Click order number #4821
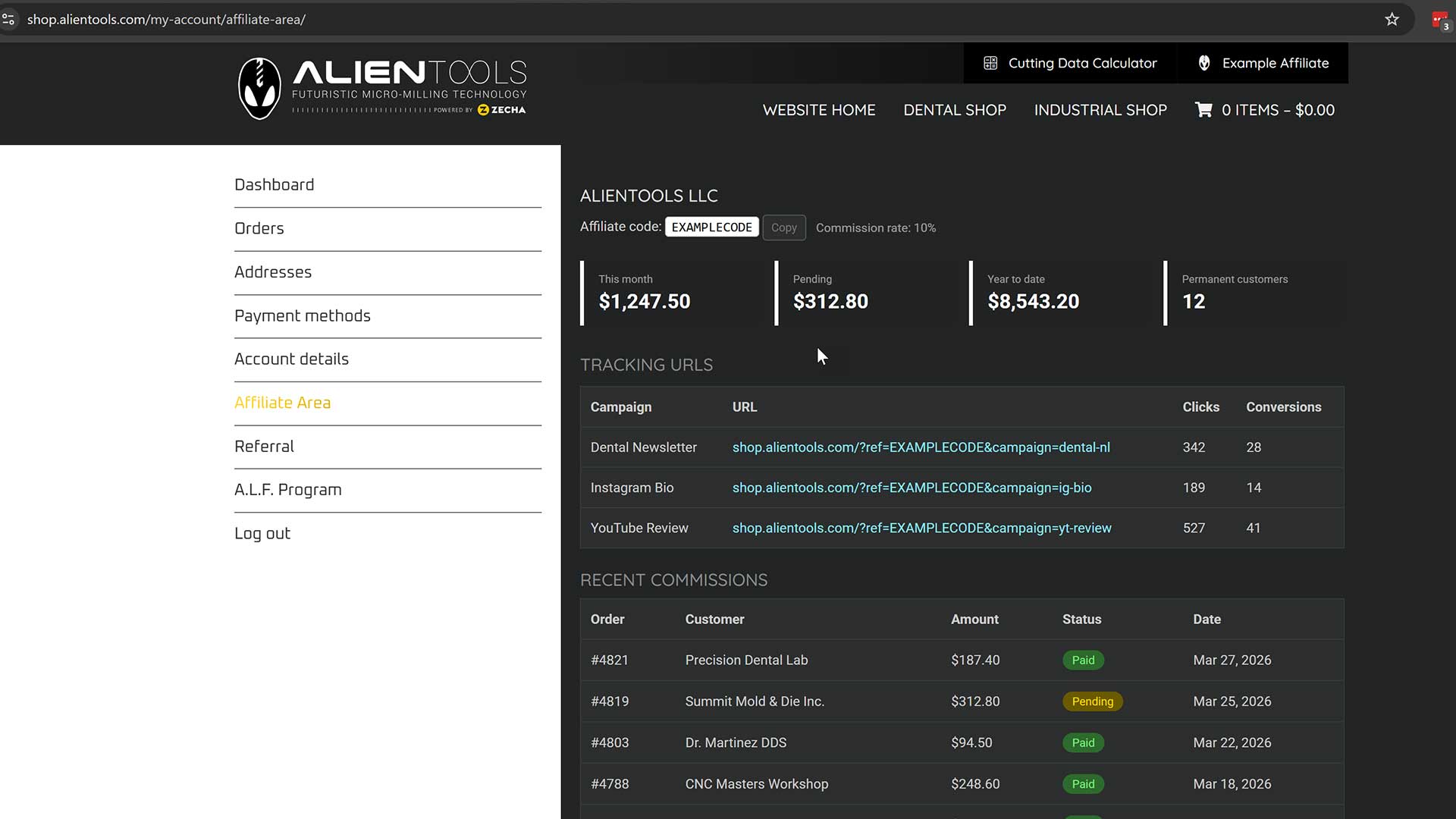This screenshot has height=819, width=1456. (610, 661)
